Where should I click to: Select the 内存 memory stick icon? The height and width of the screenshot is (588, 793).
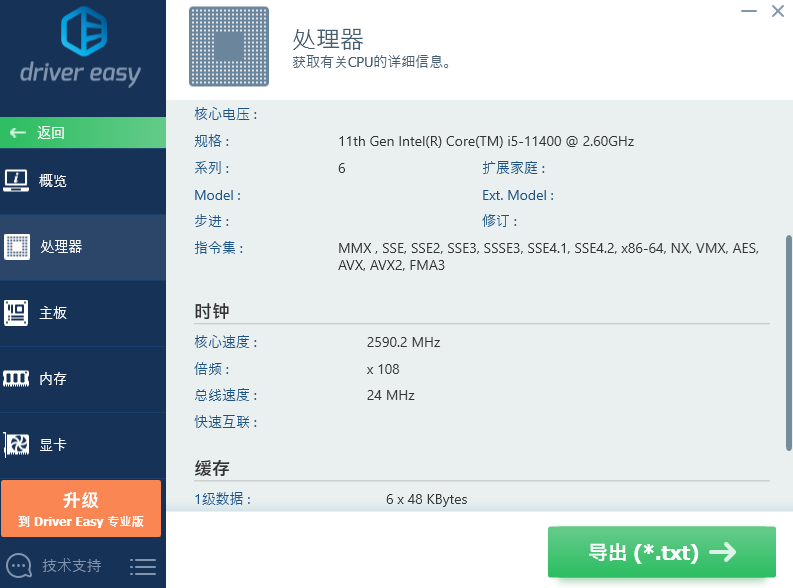(16, 379)
